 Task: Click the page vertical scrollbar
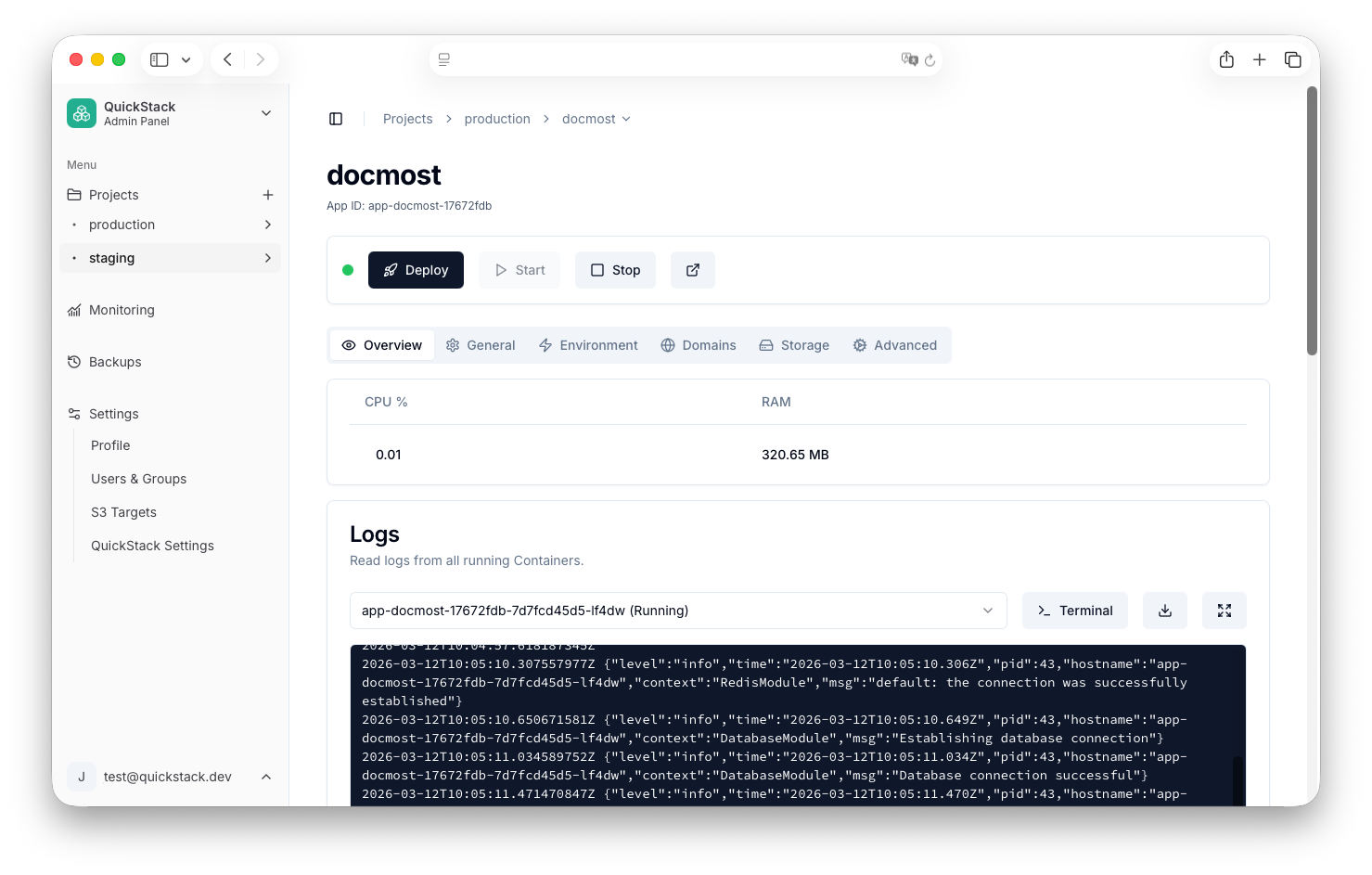1312,221
